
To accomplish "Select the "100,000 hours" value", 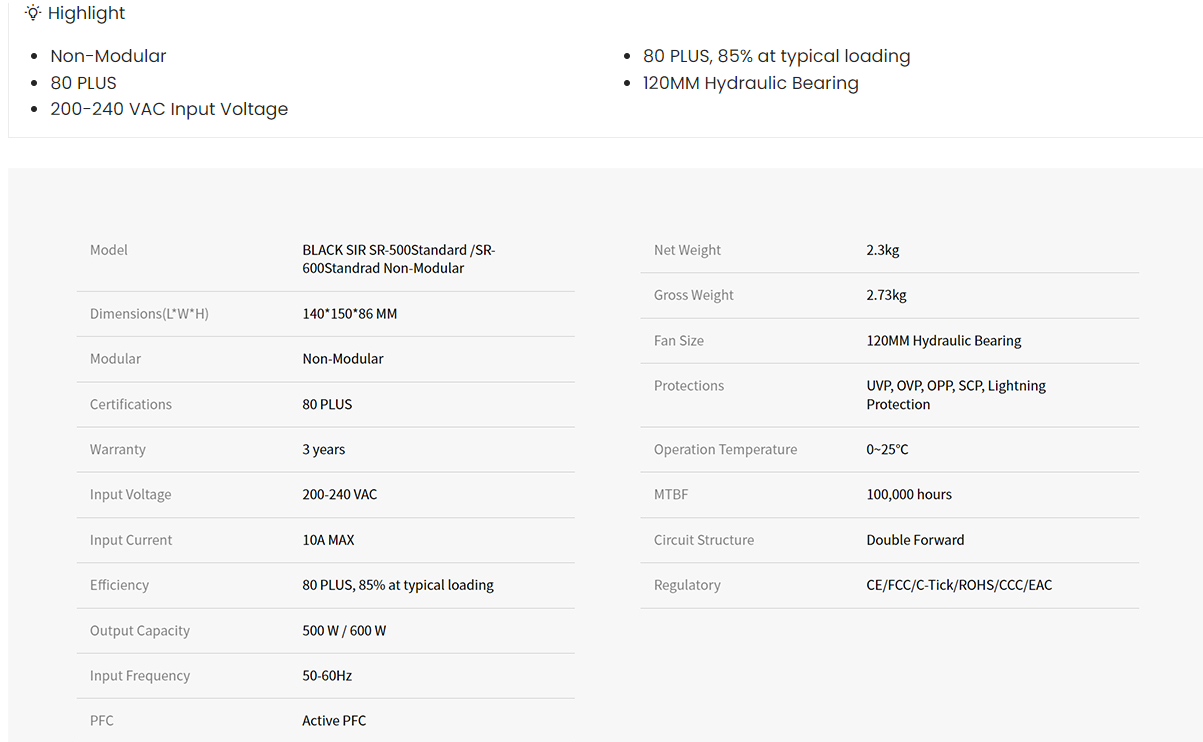I will 909,495.
